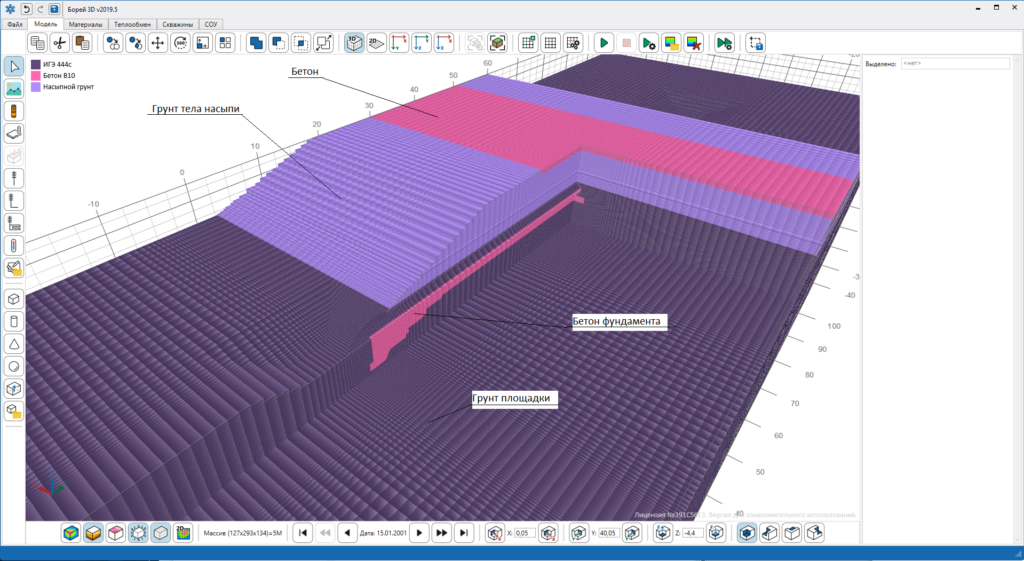Screen dimensions: 1024x561
Task: Click the Насыпной грунт lilac swatch
Action: pyautogui.click(x=36, y=86)
